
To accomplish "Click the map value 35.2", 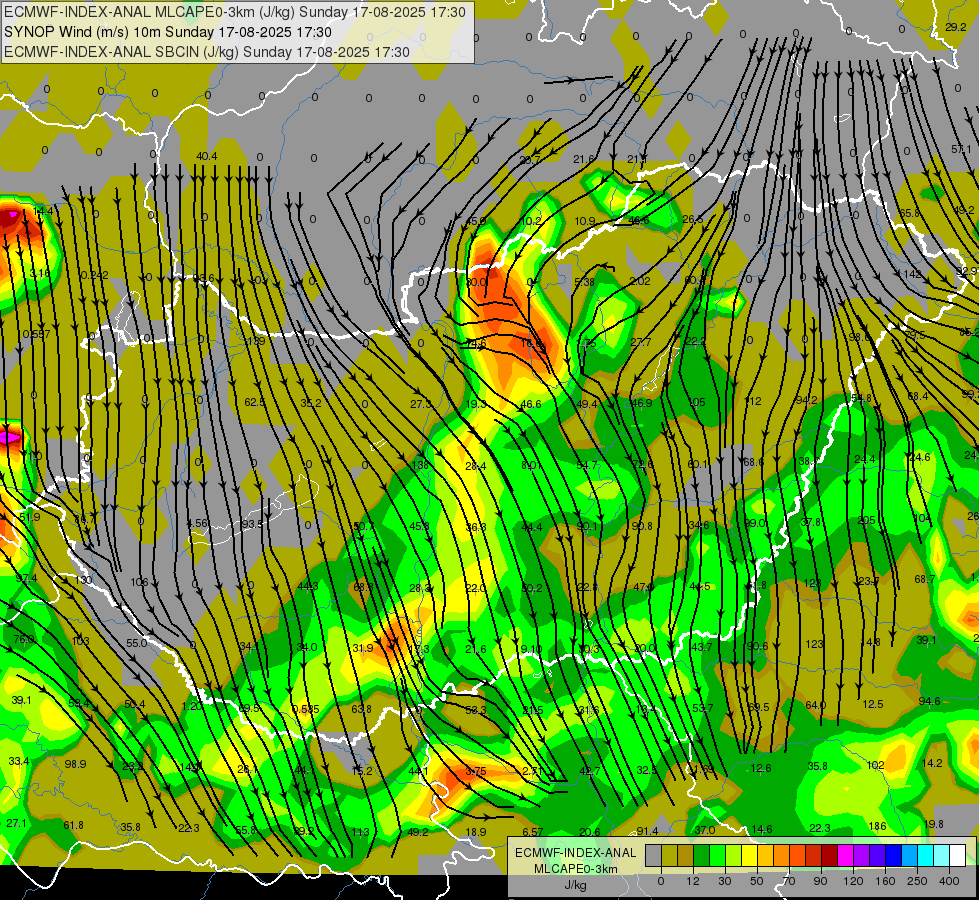I will (311, 403).
